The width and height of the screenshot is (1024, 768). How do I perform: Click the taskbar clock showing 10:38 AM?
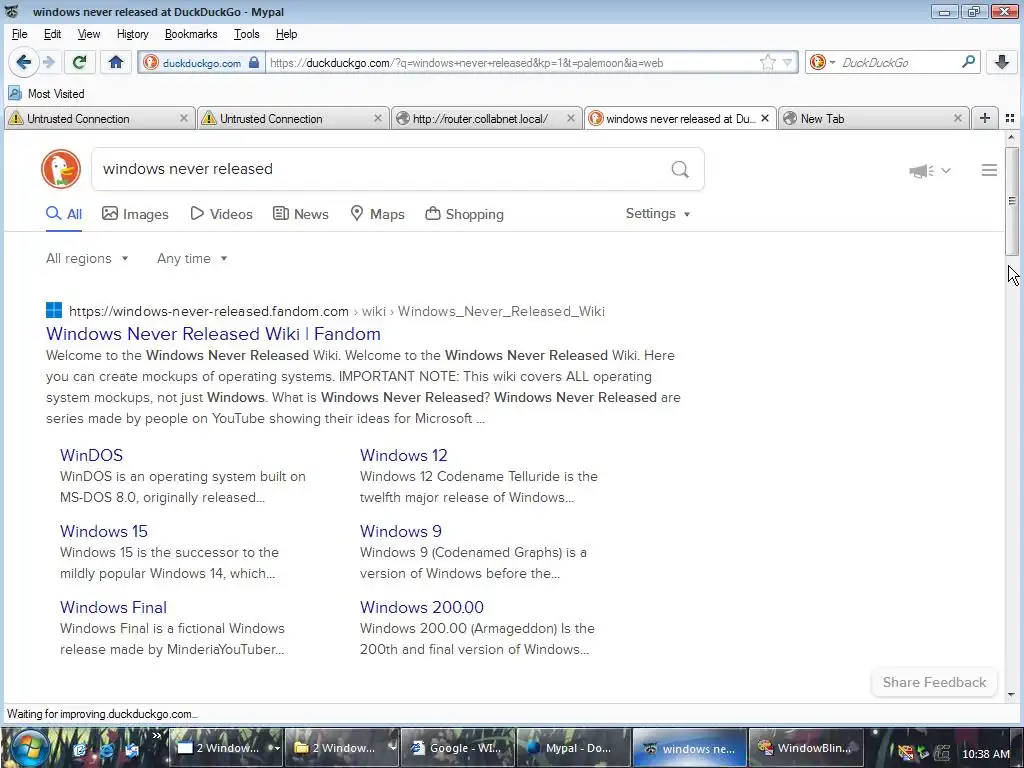(x=985, y=754)
